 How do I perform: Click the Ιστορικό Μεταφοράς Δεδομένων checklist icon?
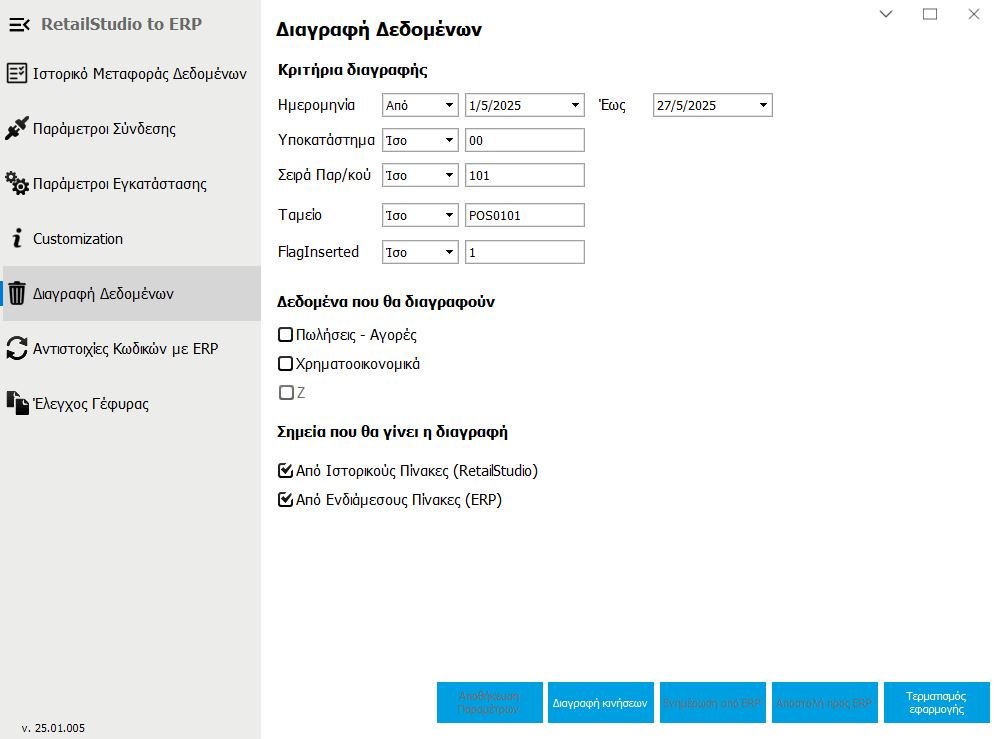click(17, 74)
